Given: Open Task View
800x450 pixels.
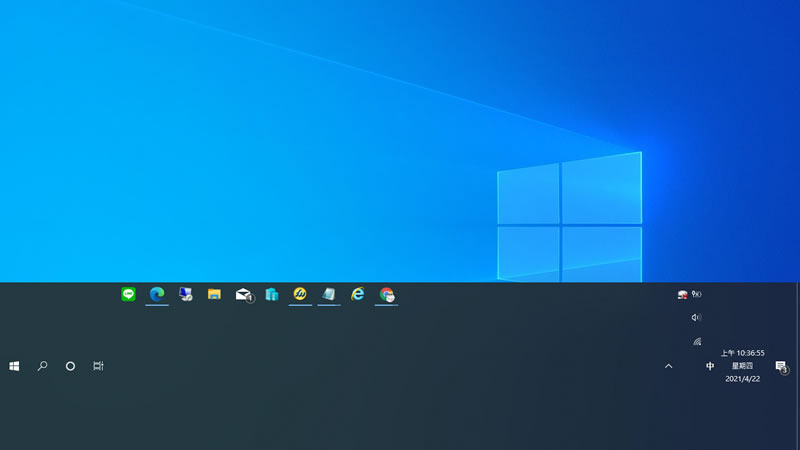Looking at the screenshot, I should point(98,366).
